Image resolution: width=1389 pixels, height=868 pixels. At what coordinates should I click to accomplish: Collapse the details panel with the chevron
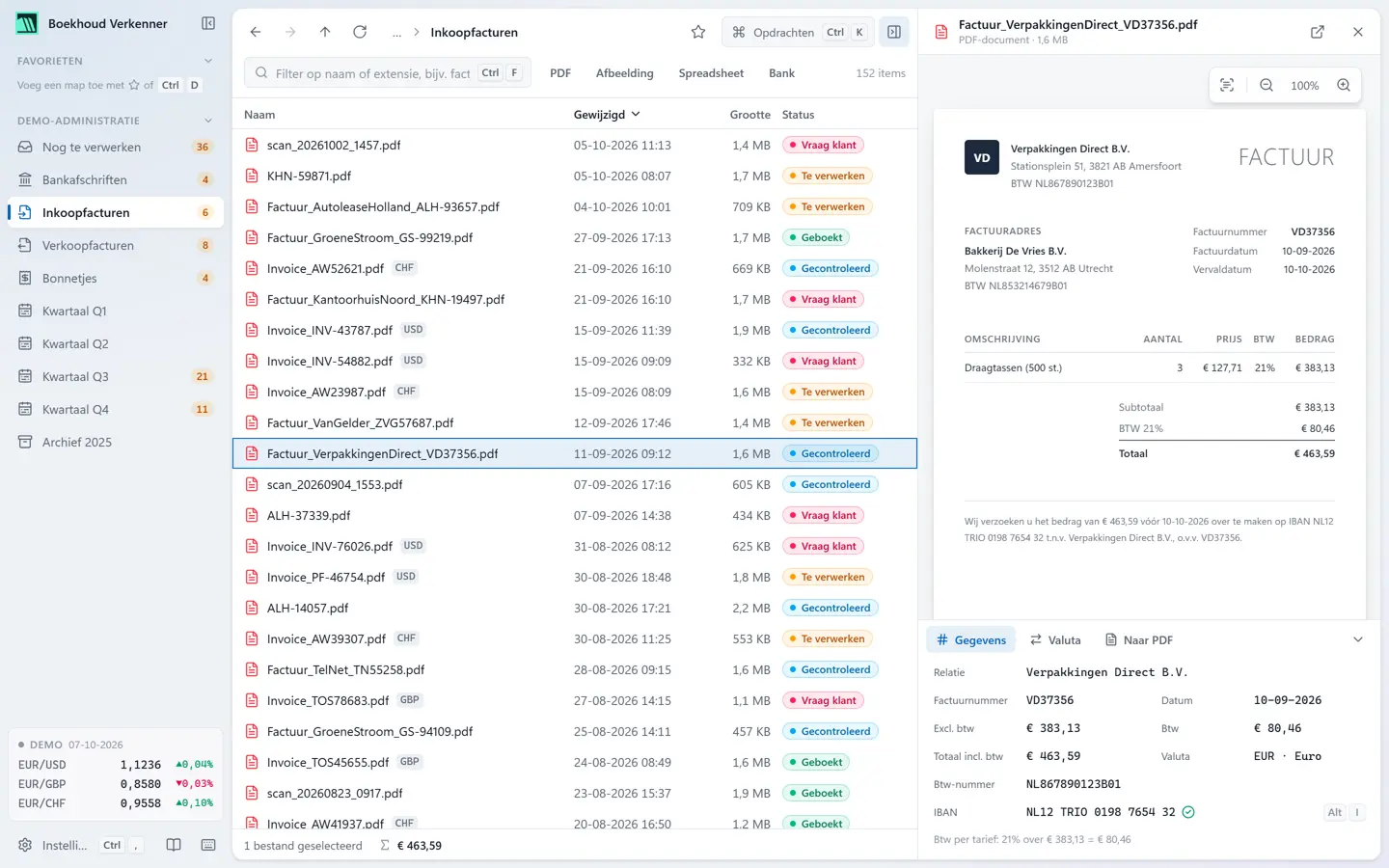coord(1358,639)
